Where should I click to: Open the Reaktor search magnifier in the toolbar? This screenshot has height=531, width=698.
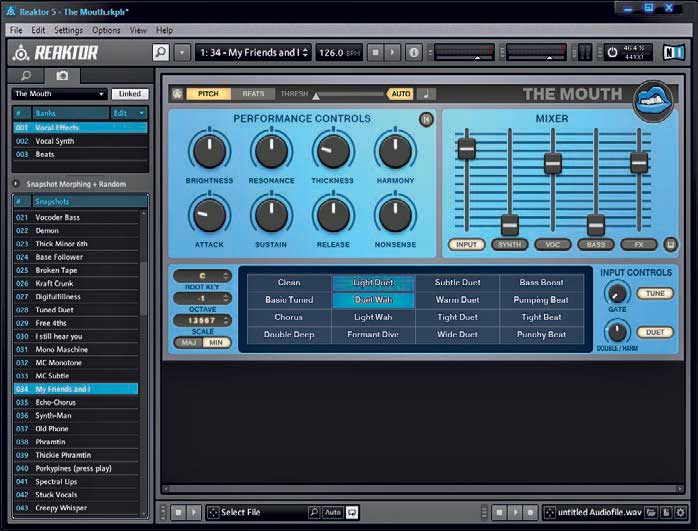pyautogui.click(x=161, y=53)
